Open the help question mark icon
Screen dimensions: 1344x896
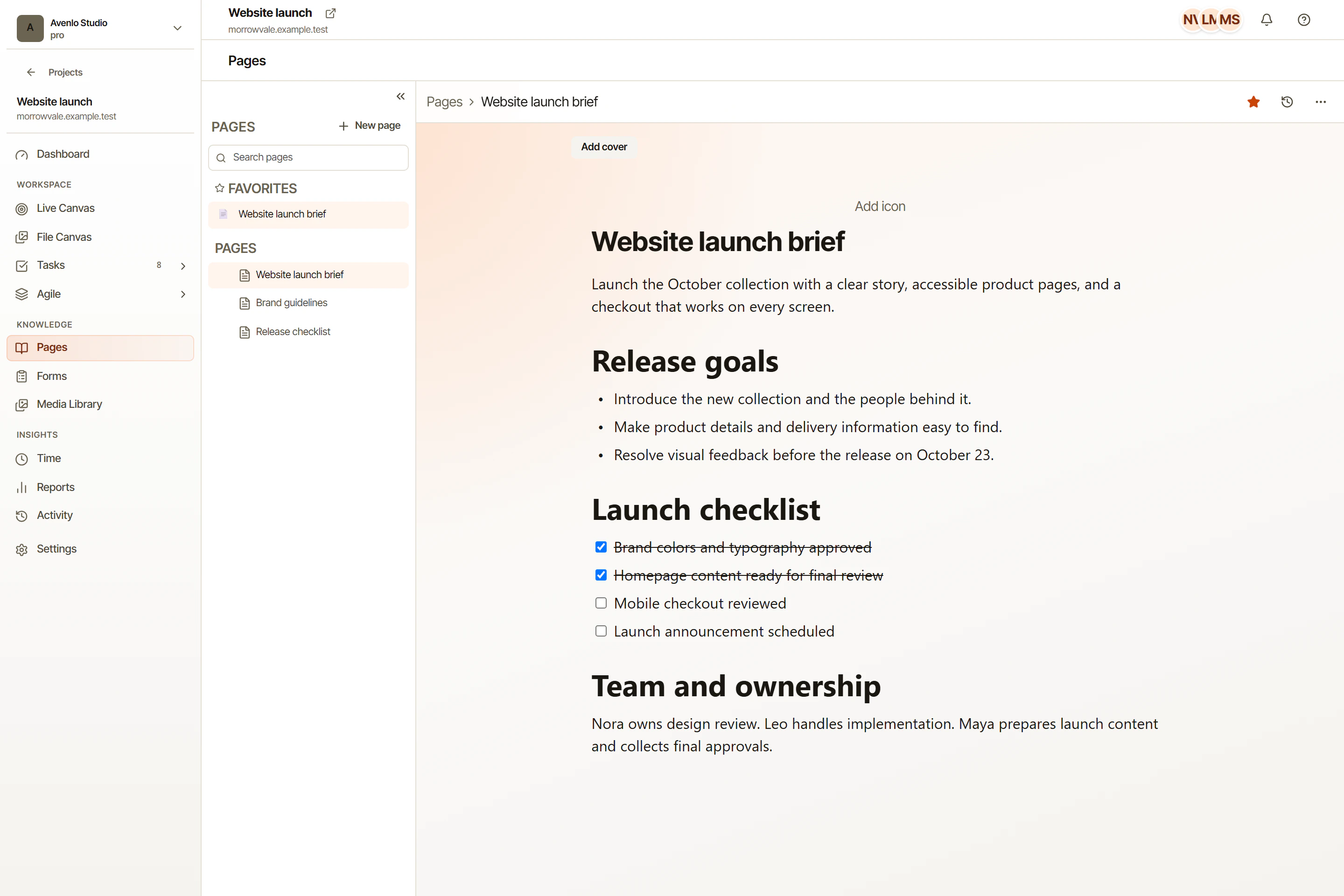click(1303, 20)
